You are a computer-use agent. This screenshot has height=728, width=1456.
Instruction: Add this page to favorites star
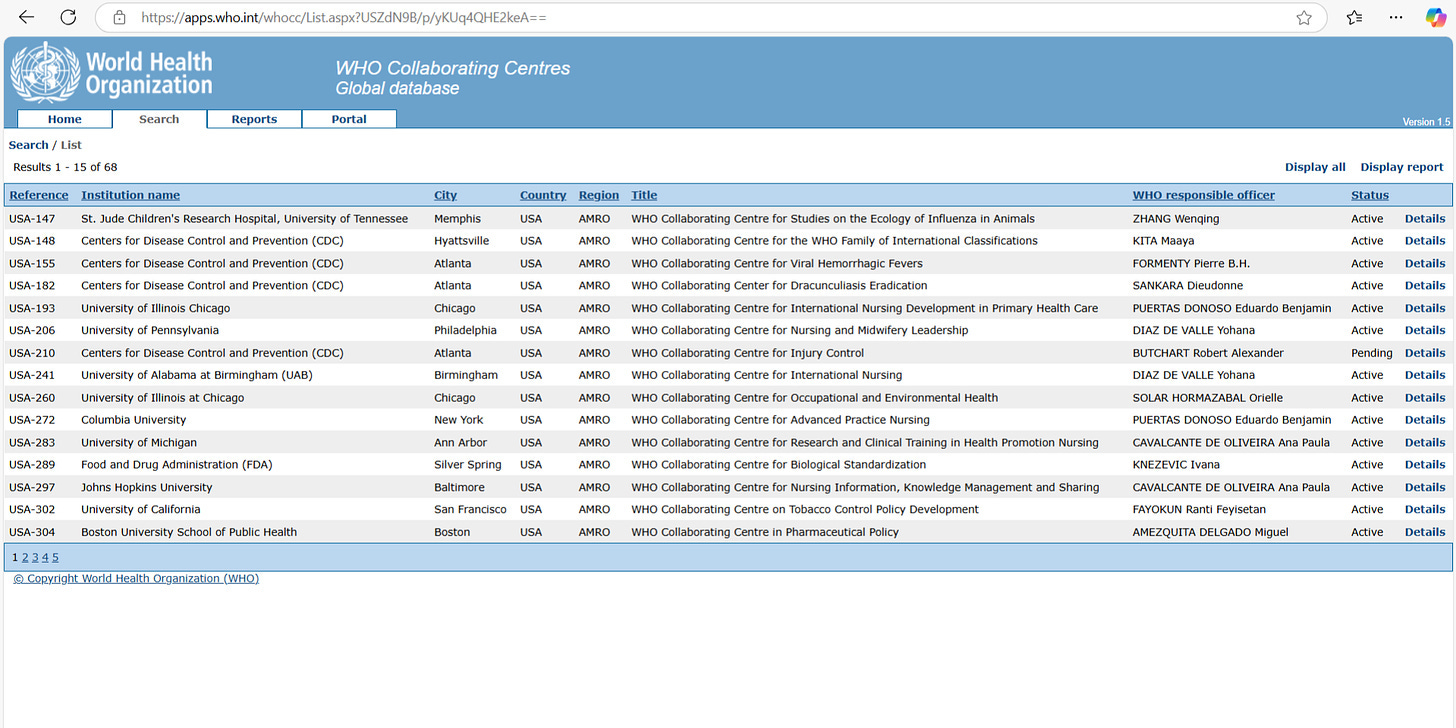1304,18
